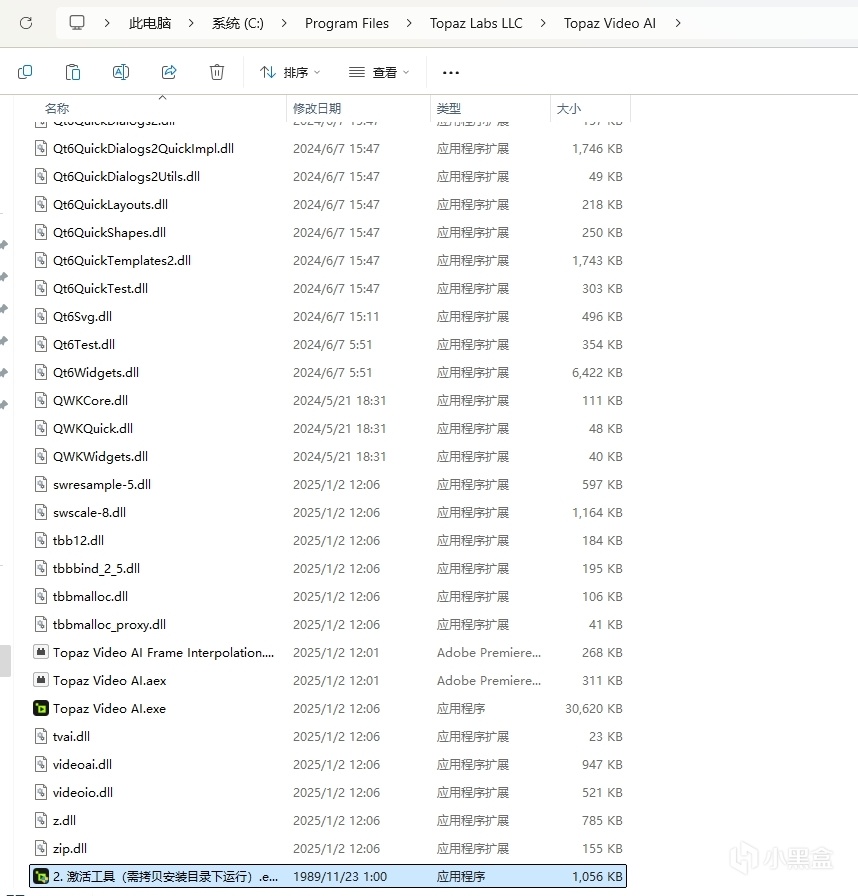
Task: Select file name Qt6QuickTemplates2.dll
Action: (x=122, y=261)
